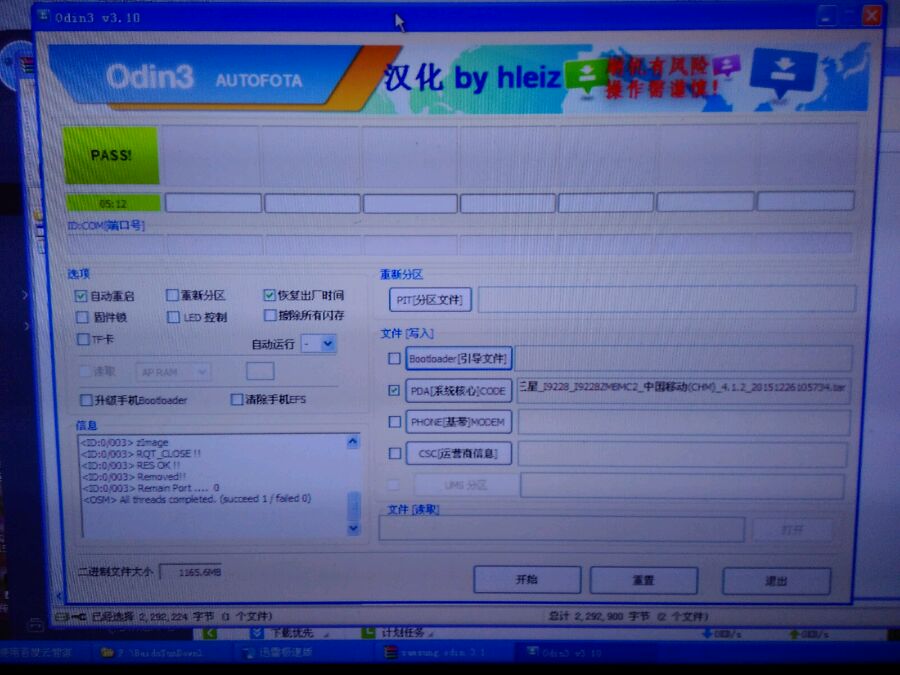Untick the PDA file checkbox
This screenshot has width=900, height=675.
pyautogui.click(x=394, y=390)
